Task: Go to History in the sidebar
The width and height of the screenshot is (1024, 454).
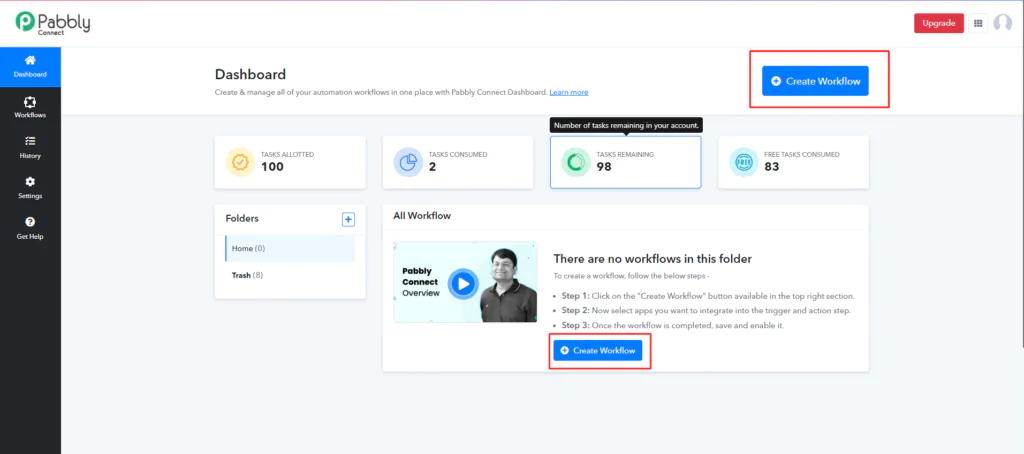Action: coord(30,148)
